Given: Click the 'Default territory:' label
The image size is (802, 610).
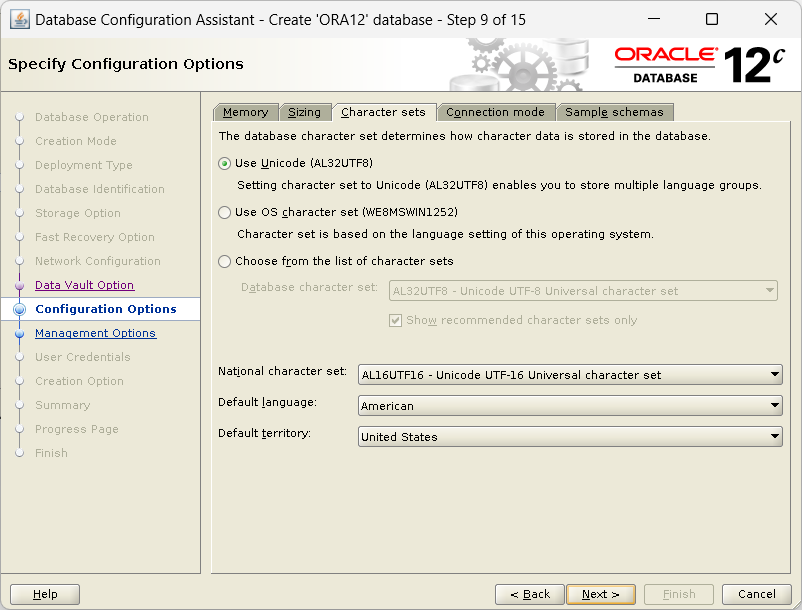Looking at the screenshot, I should click(264, 434).
